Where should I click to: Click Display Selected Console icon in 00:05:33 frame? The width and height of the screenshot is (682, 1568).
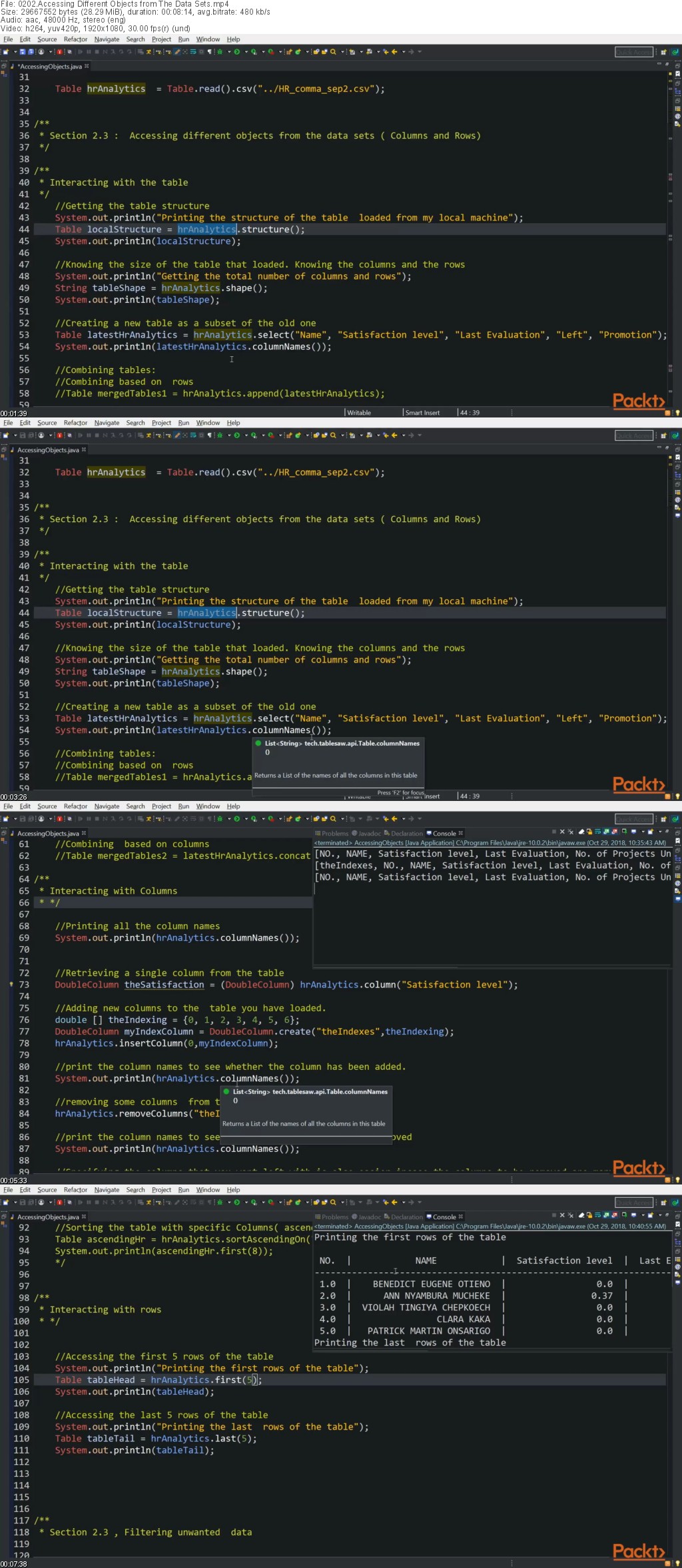click(633, 832)
